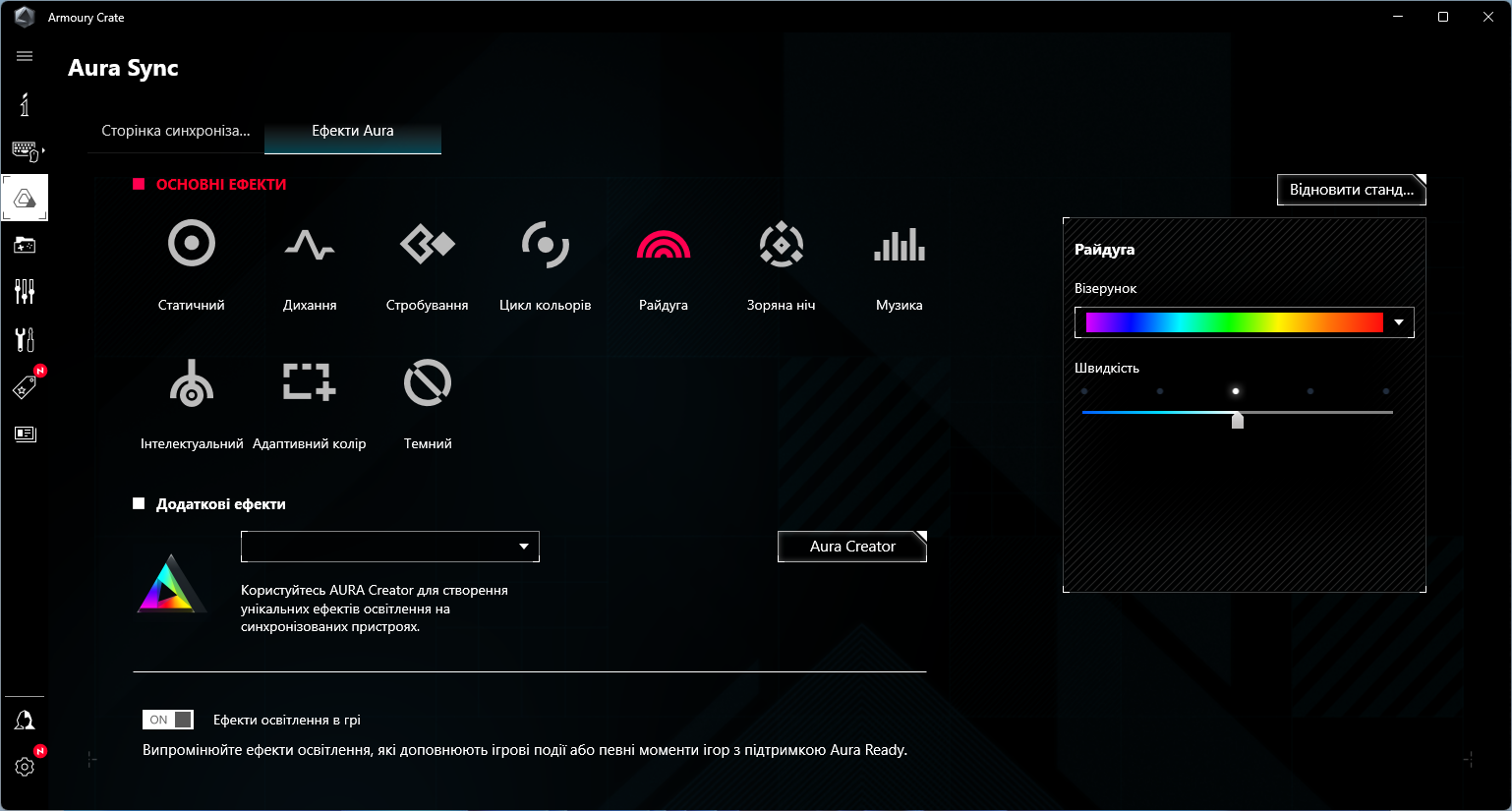Open the Tools wrench icon in the sidebar

[x=25, y=339]
